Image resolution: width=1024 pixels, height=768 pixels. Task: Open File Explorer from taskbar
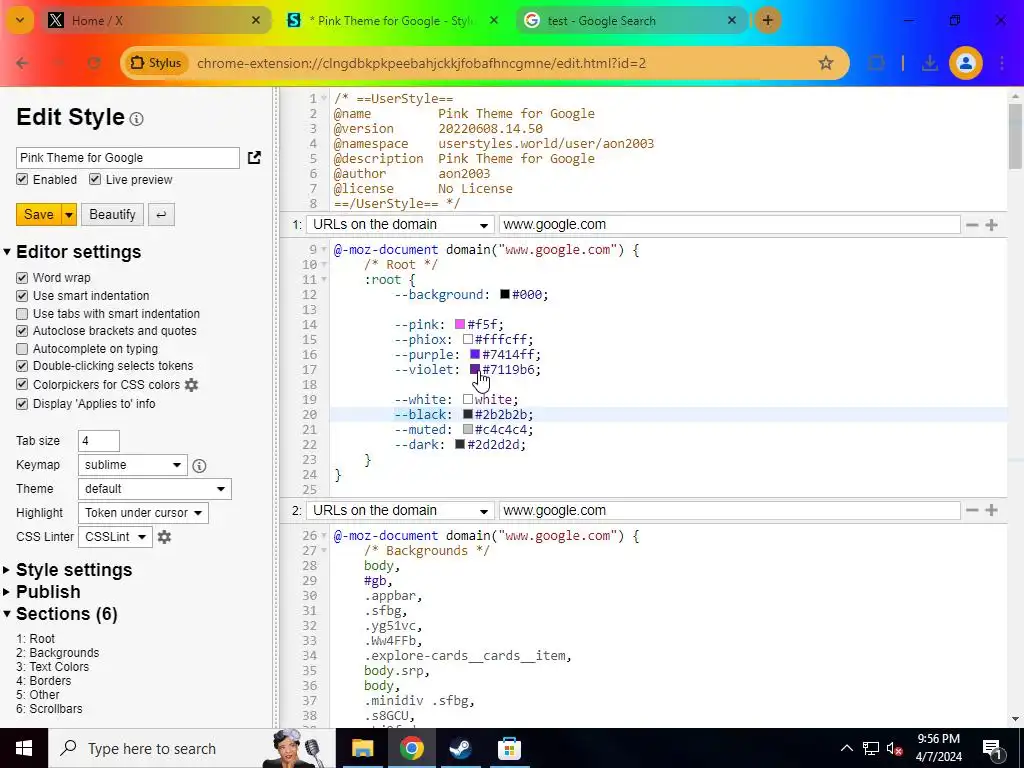point(362,748)
